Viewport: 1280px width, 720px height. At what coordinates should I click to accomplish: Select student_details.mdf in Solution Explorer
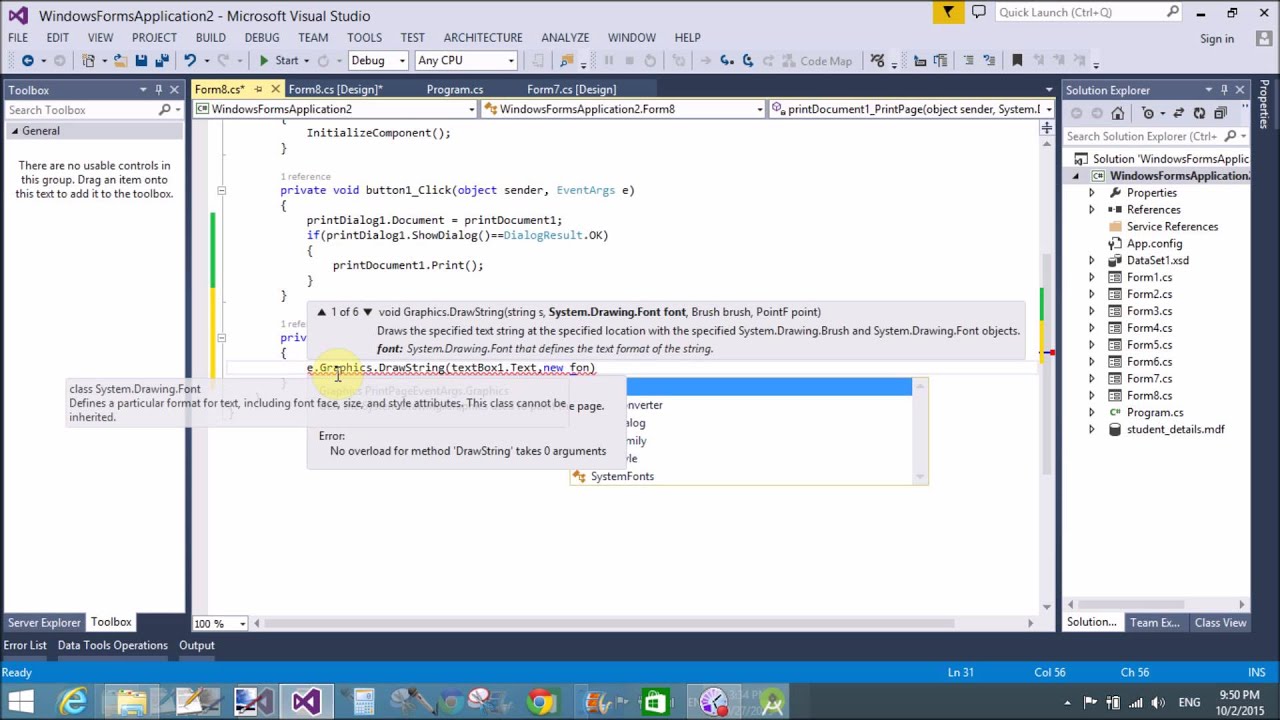(x=1175, y=430)
